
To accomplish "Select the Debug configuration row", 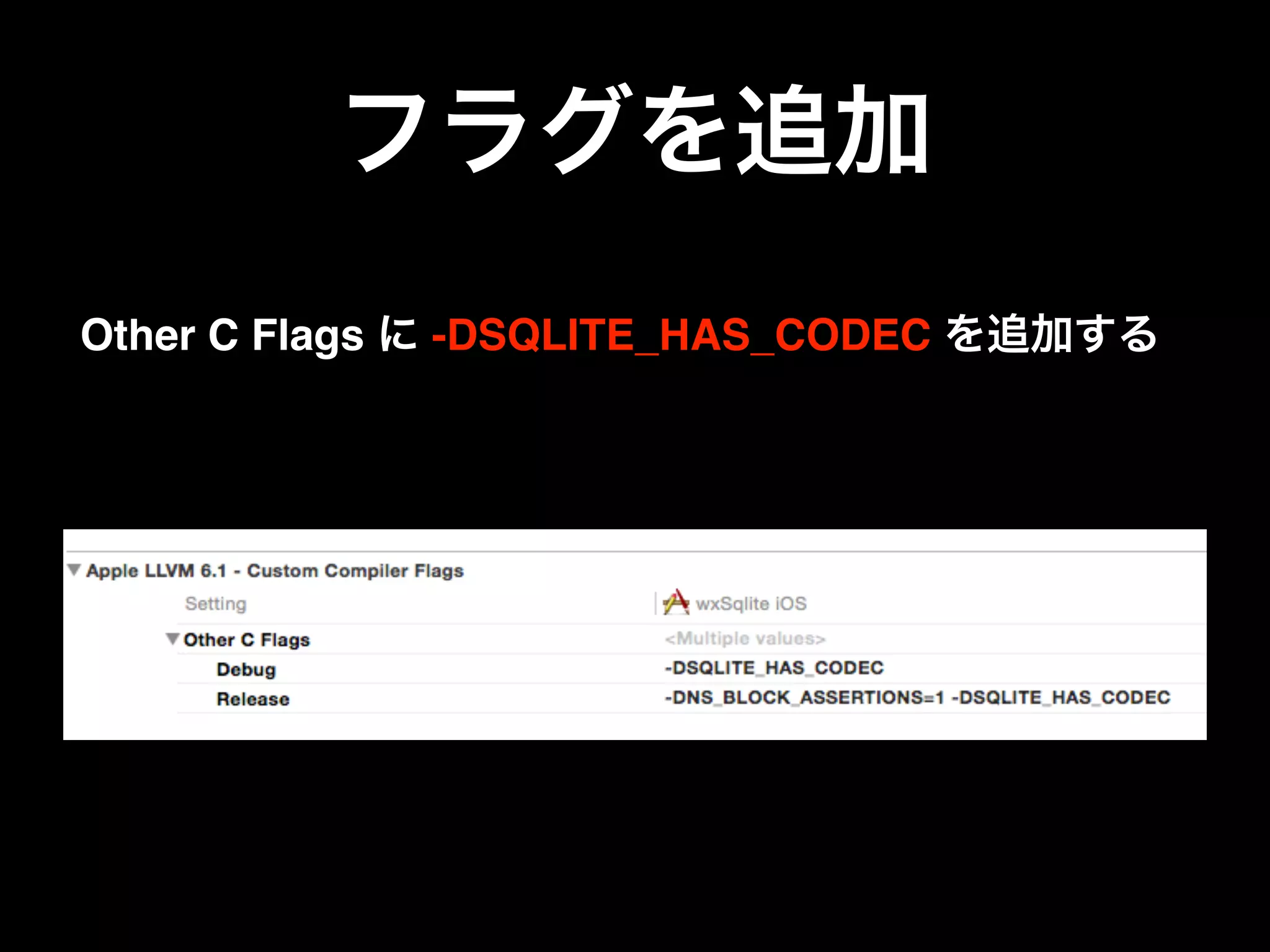I will pos(691,669).
